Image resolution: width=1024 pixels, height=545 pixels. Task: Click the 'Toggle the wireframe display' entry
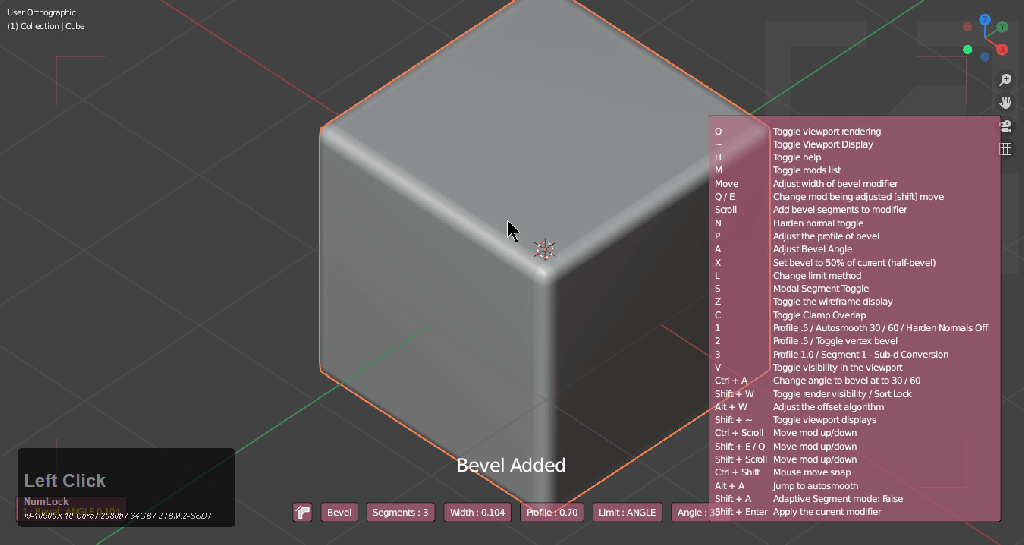[832, 302]
